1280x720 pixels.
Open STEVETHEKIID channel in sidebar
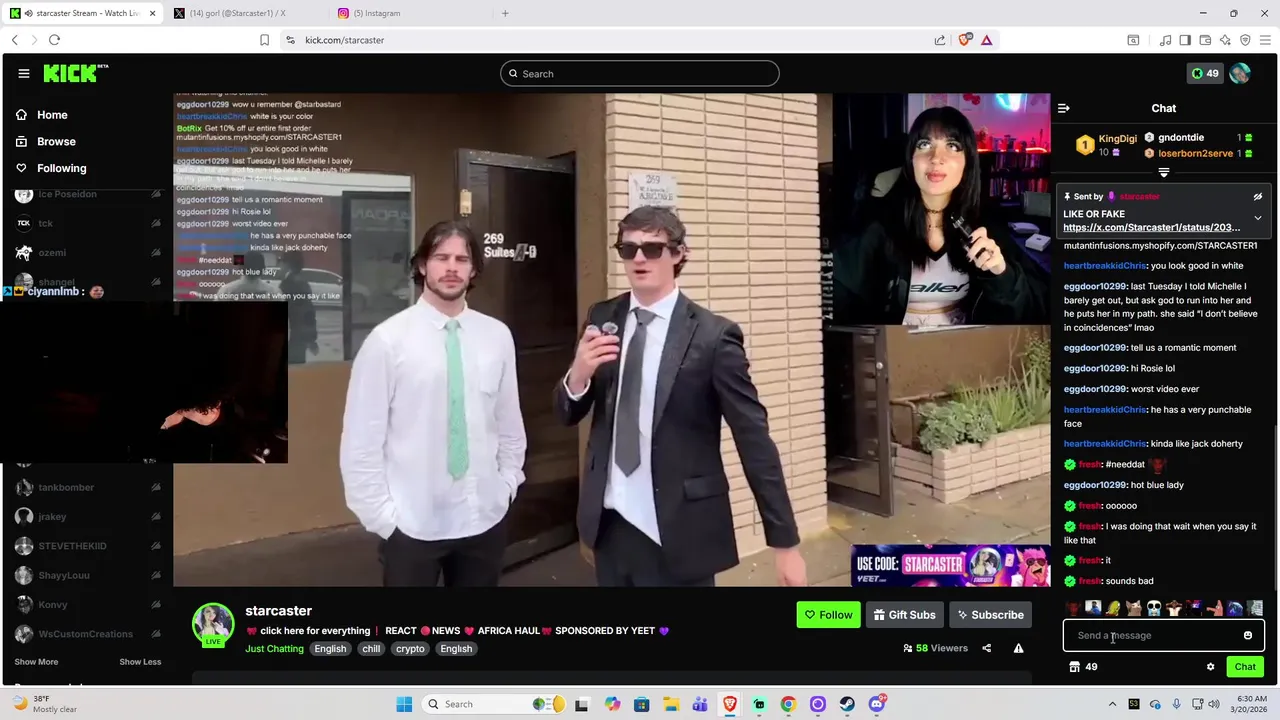[x=87, y=546]
